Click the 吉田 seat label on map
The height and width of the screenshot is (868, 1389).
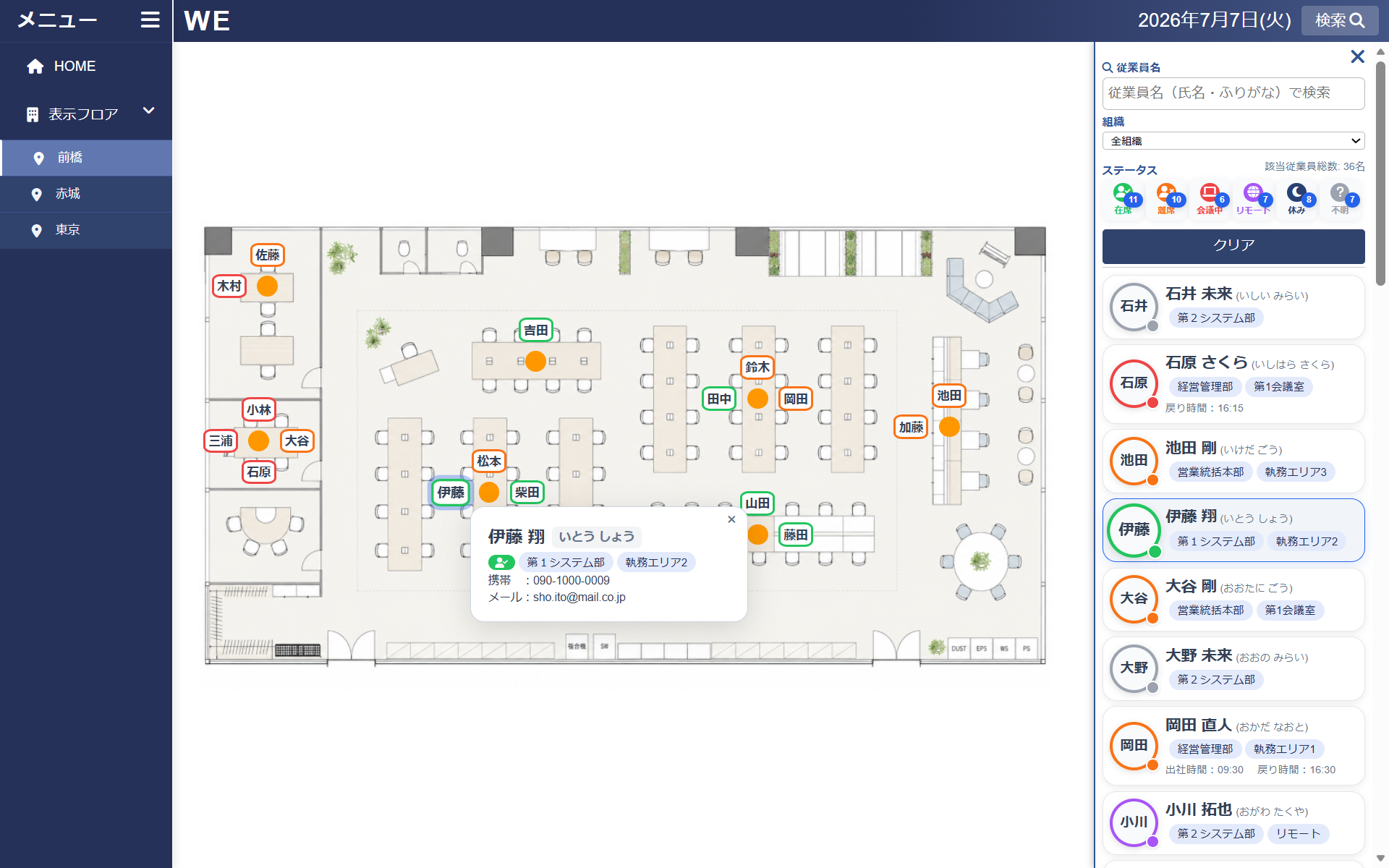[536, 331]
